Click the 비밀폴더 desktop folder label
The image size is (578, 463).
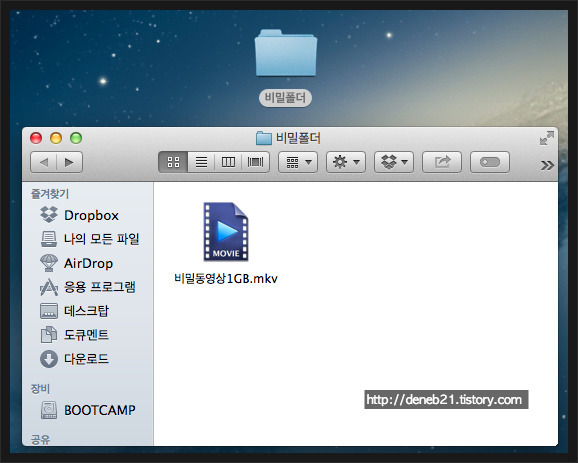(x=285, y=98)
